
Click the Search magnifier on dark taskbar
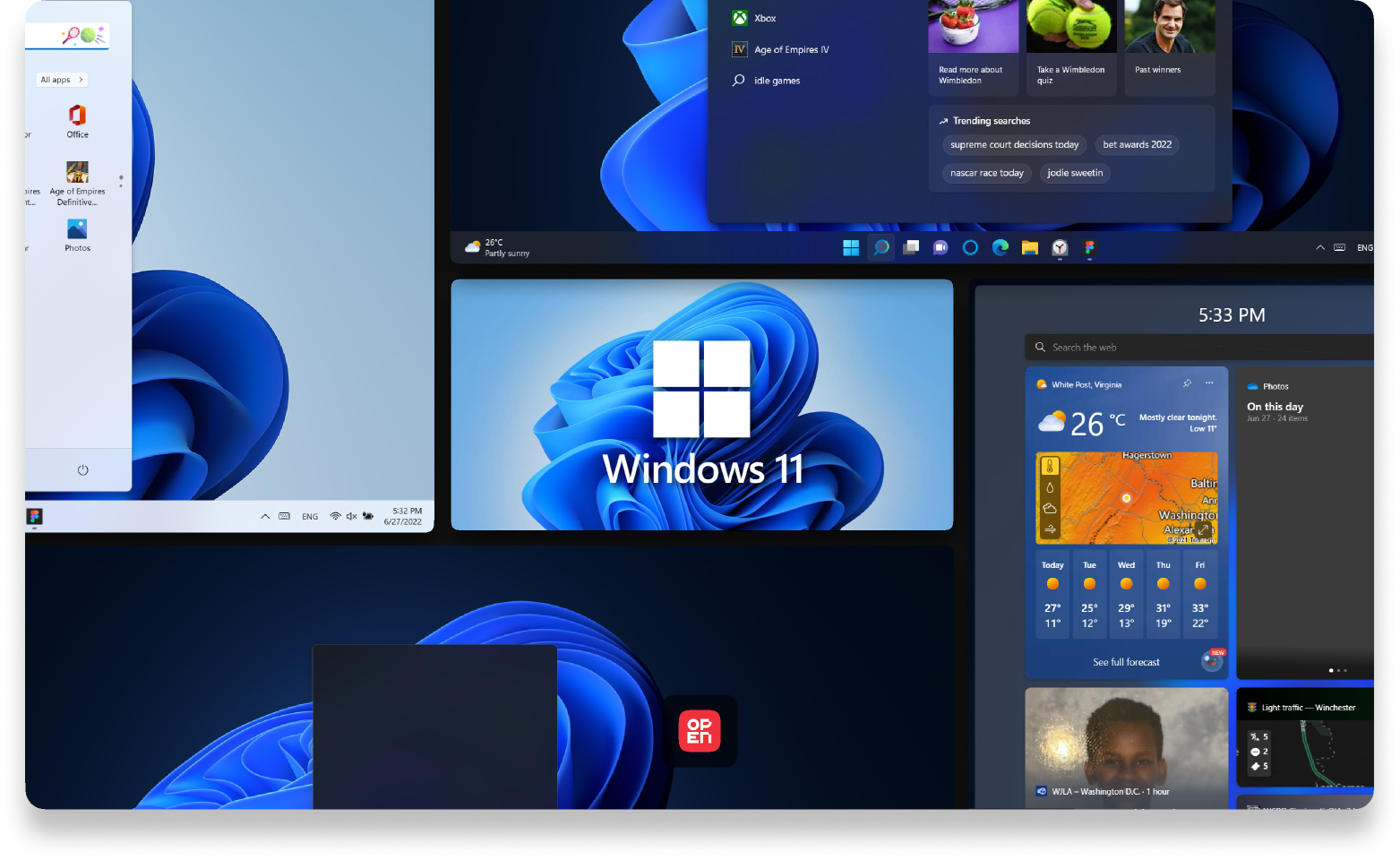coord(881,248)
